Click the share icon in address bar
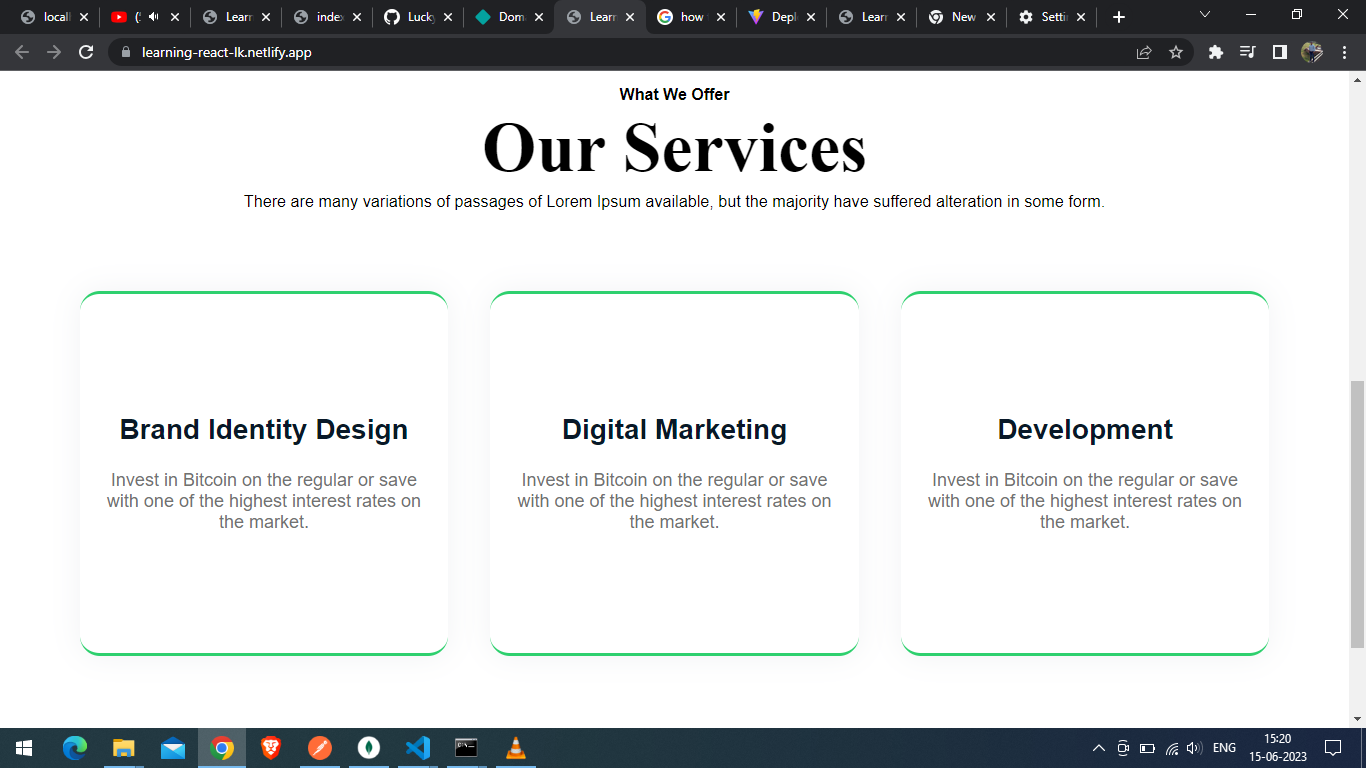The width and height of the screenshot is (1366, 768). coord(1143,52)
